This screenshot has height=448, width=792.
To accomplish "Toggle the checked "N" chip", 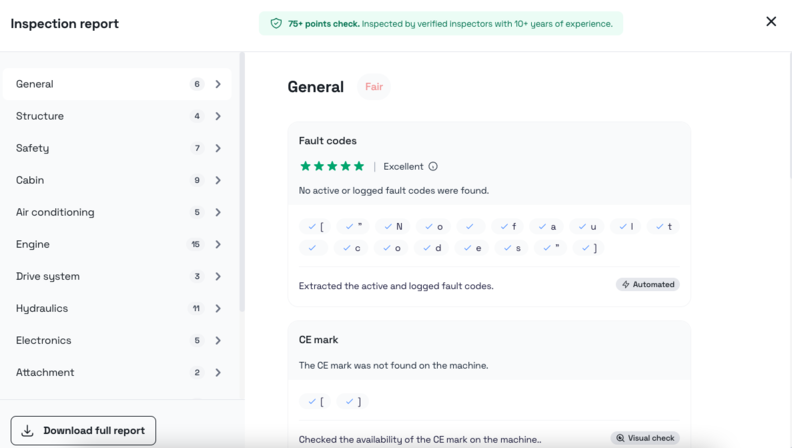I will (x=392, y=227).
